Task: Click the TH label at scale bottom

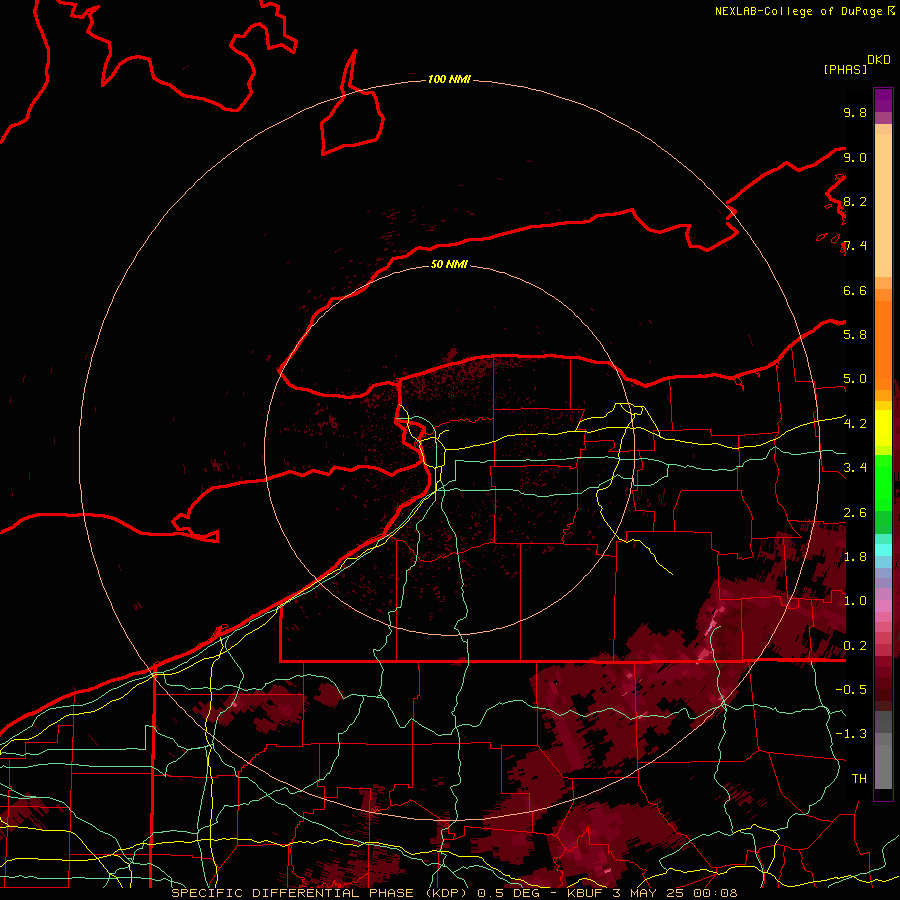Action: [859, 779]
